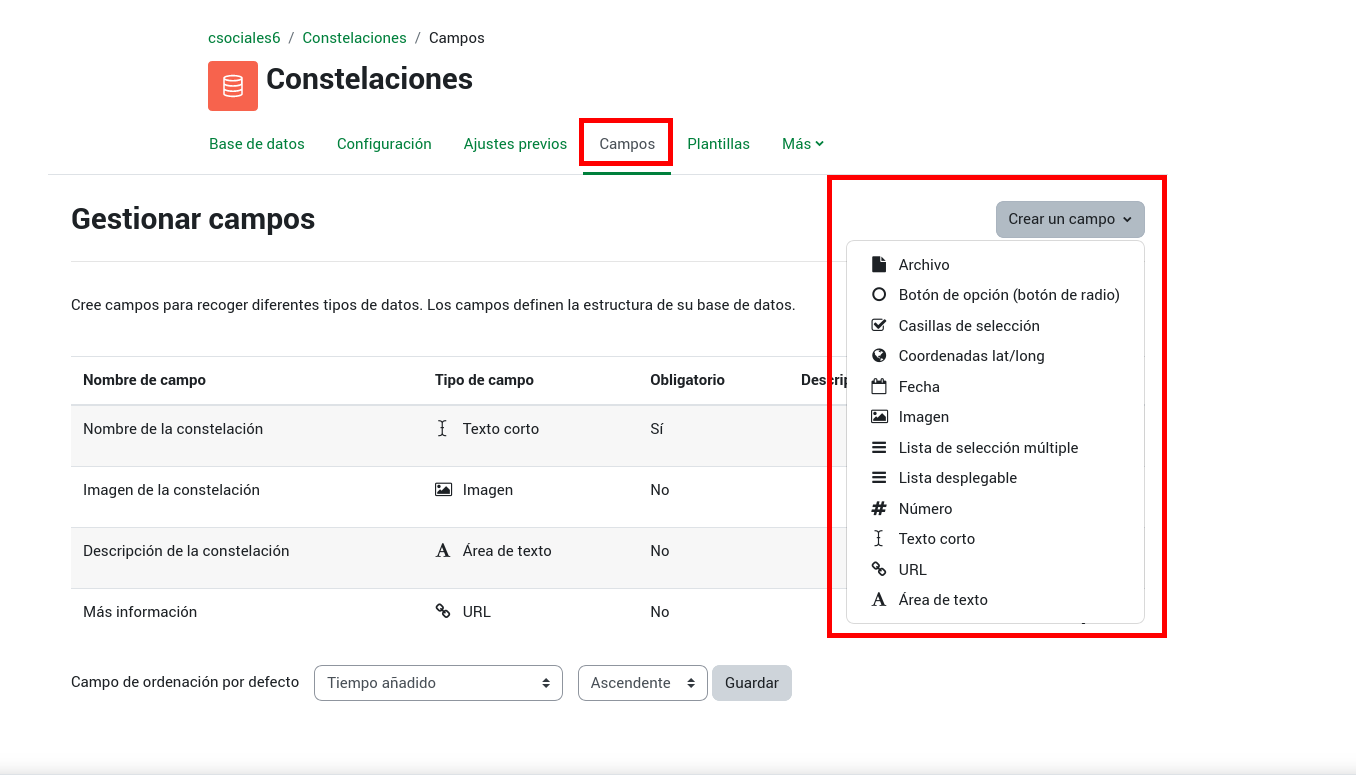Select the Campos tab
Screen dimensions: 1356x777
[627, 144]
